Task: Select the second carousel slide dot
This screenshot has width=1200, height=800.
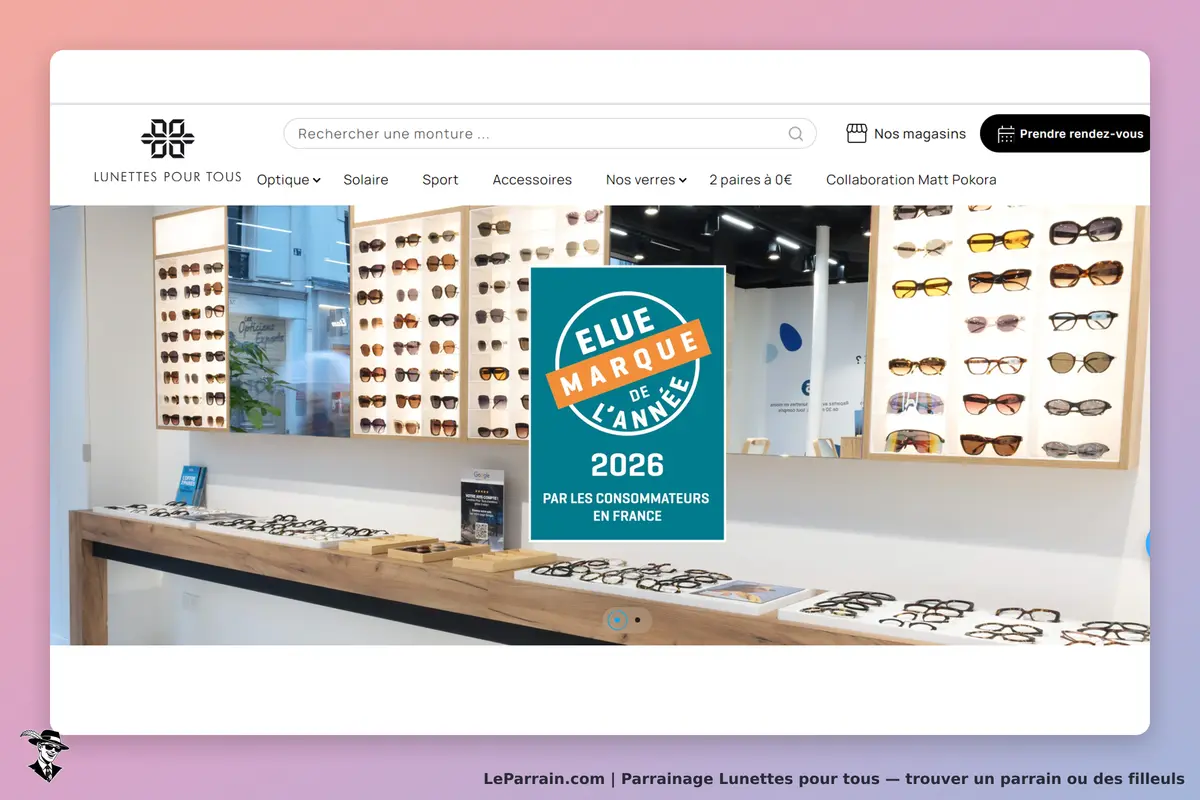Action: point(638,620)
